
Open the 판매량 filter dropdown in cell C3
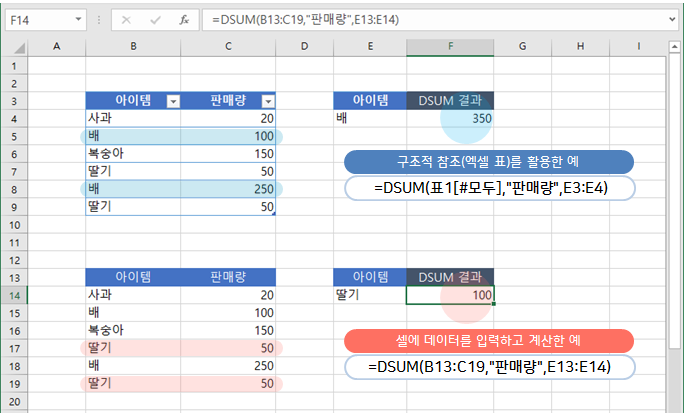tap(268, 102)
